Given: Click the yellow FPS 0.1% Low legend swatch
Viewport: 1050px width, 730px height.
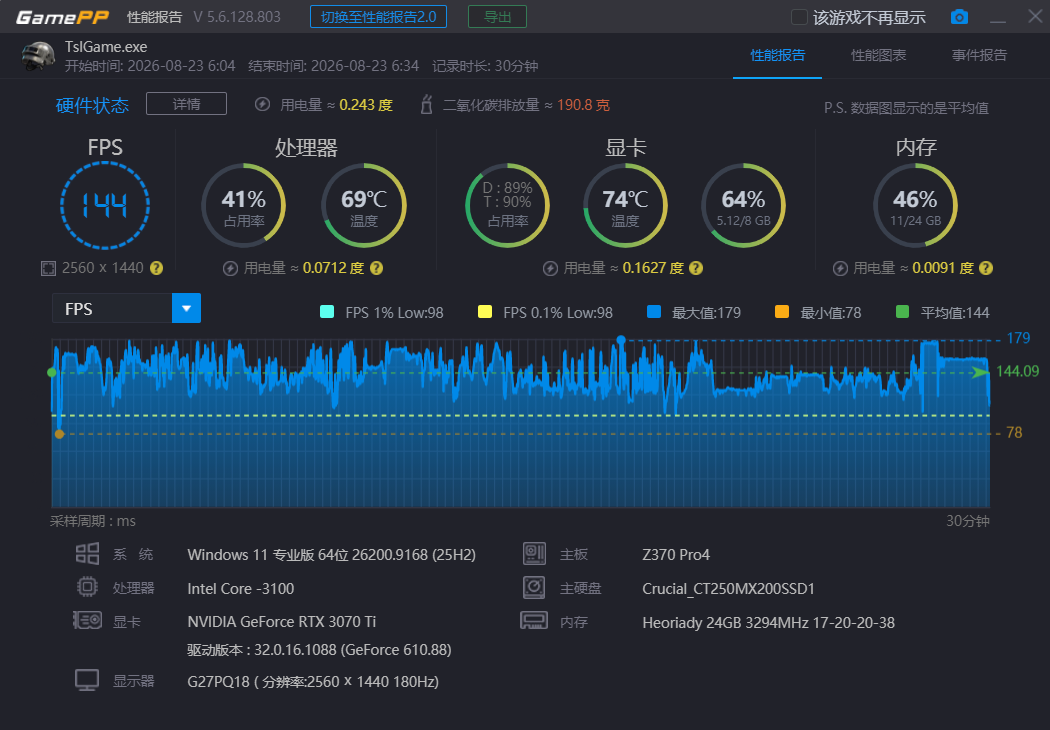Looking at the screenshot, I should tap(485, 312).
